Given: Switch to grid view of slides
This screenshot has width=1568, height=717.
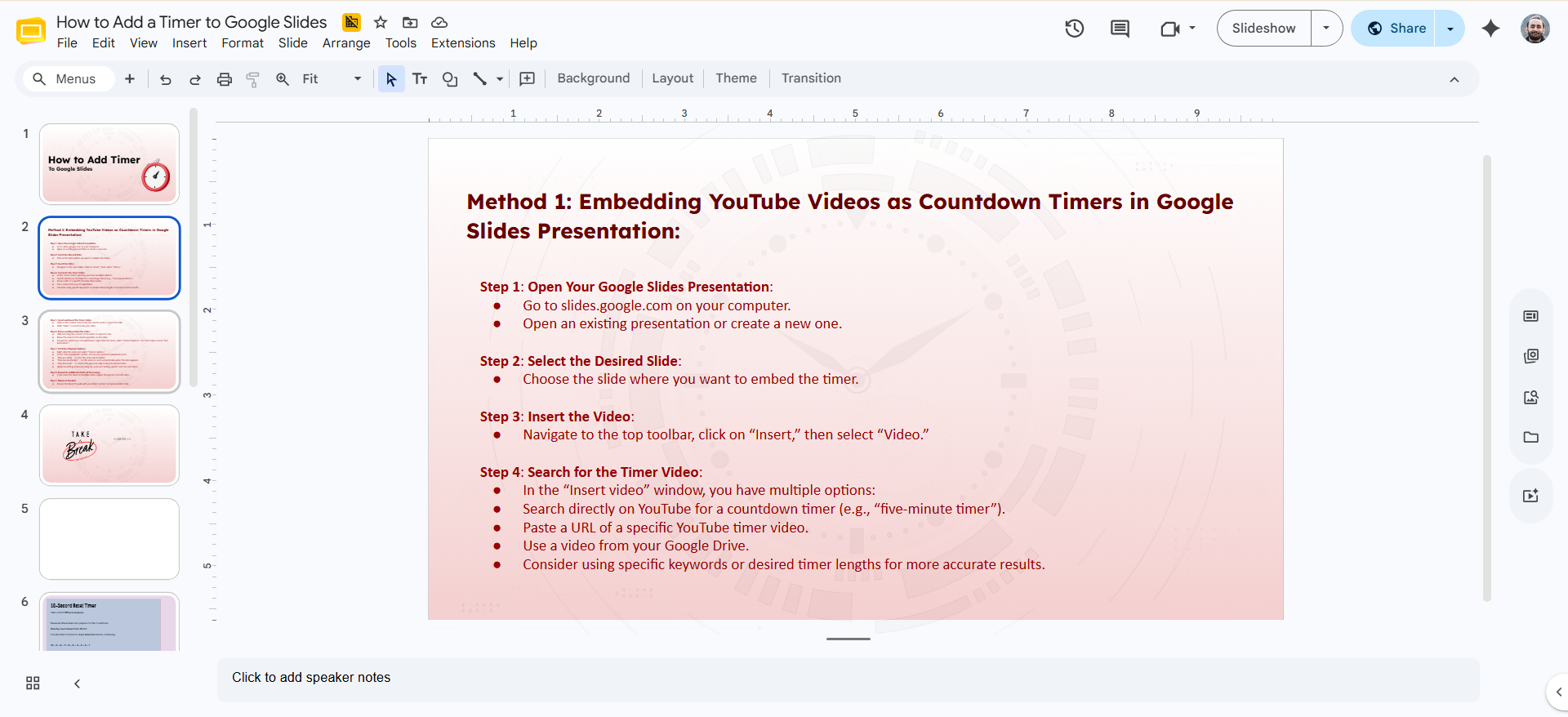Looking at the screenshot, I should (x=33, y=684).
